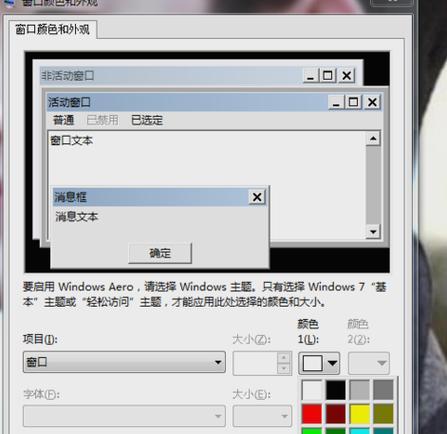Click the preview vertical scrollbar track
Viewport: 447px width, 434px height.
tap(373, 185)
